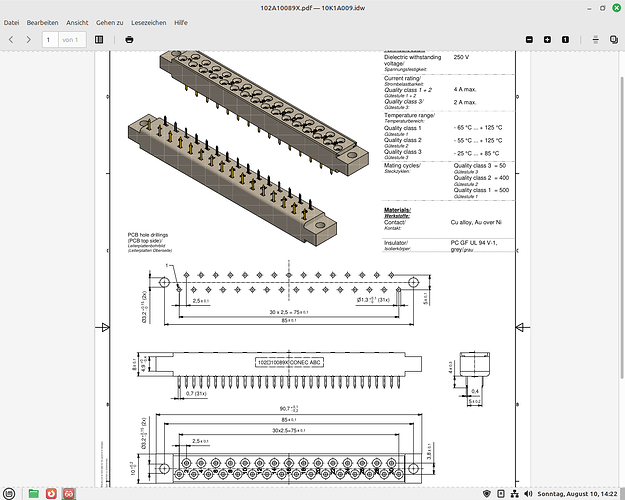The width and height of the screenshot is (625, 500).
Task: Click the lower 3D connector with gold pins
Action: pyautogui.click(x=232, y=179)
